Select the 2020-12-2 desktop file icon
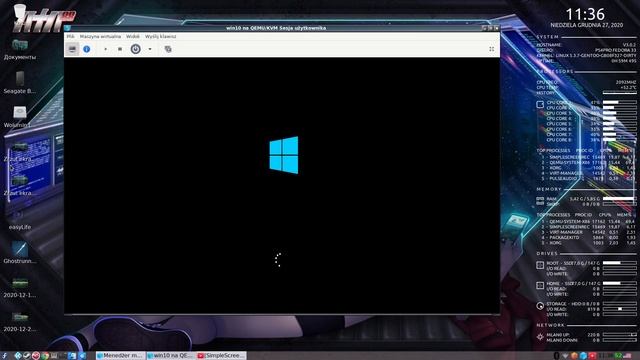Image resolution: width=640 pixels, height=360 pixels. [20, 321]
